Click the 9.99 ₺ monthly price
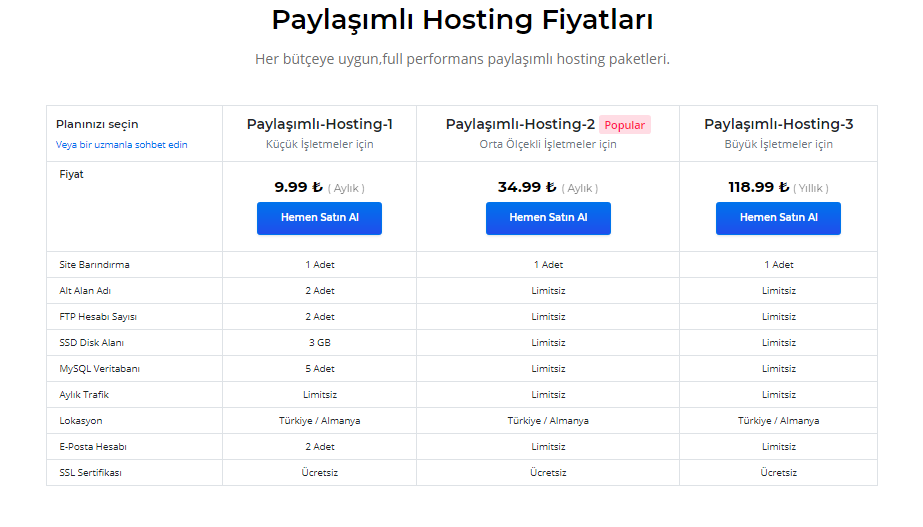The image size is (923, 527). tap(299, 187)
